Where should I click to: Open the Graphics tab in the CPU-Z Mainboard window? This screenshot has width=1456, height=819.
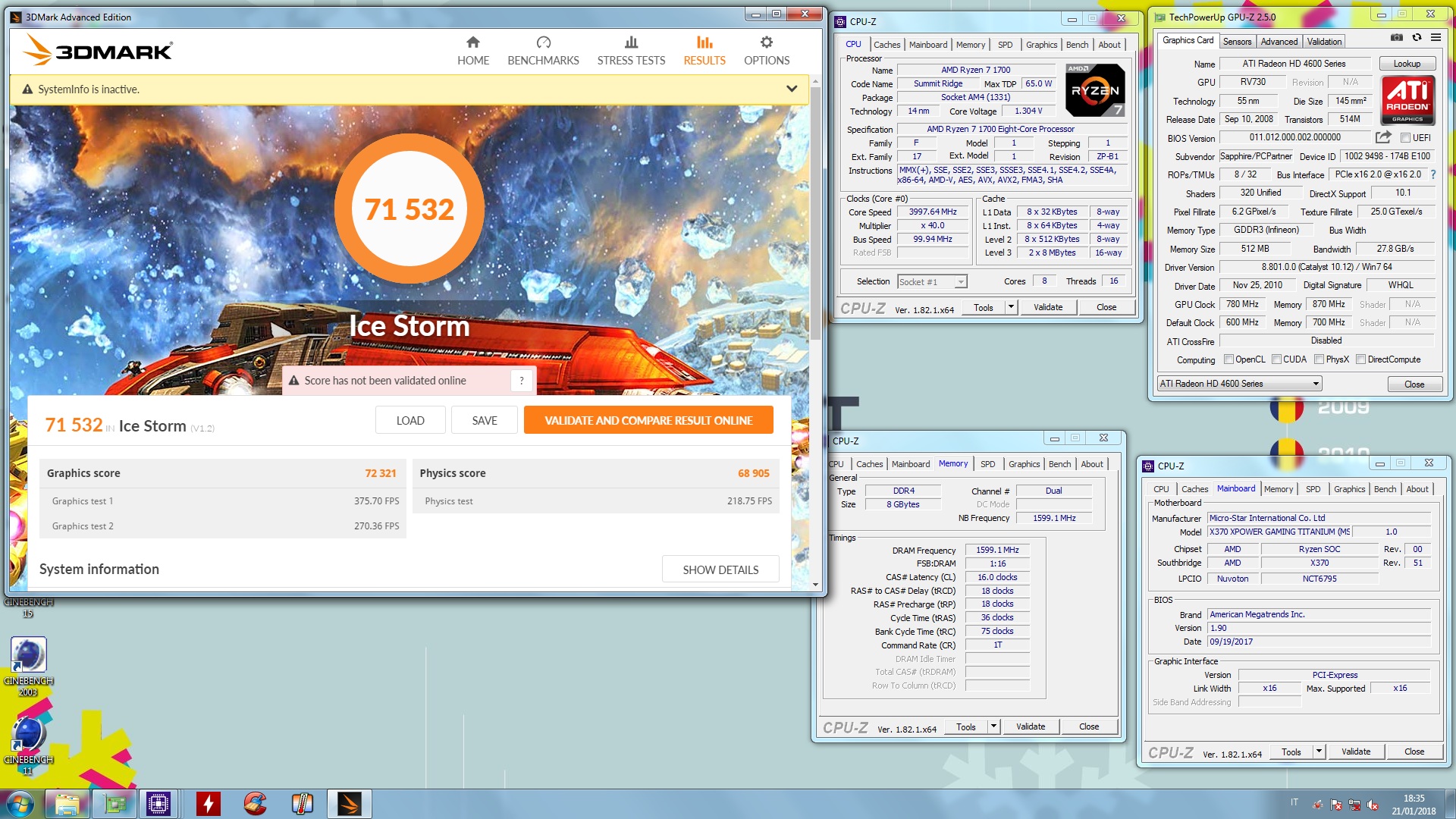coord(1349,489)
